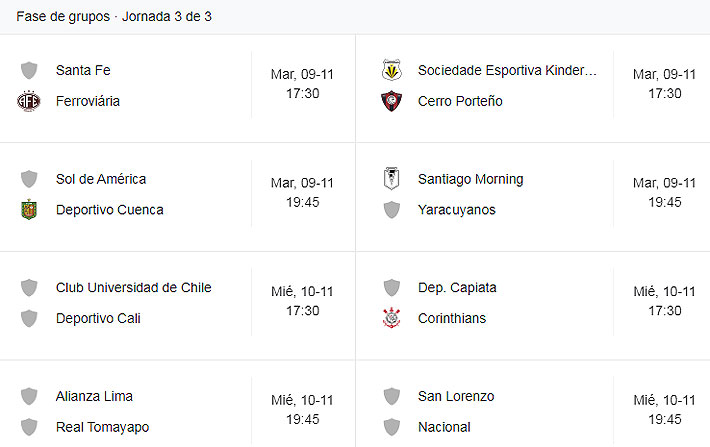This screenshot has width=710, height=447.
Task: Open San Lorenzo vs Nacional match time
Action: 664,410
